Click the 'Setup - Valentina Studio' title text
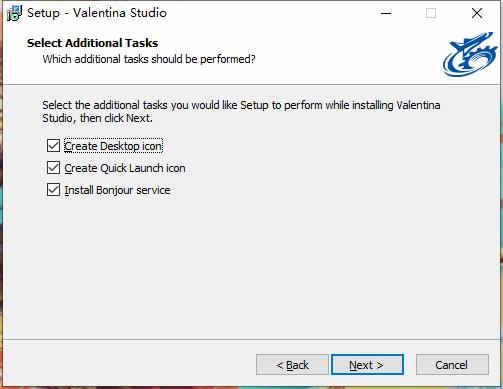The image size is (503, 389). (x=97, y=13)
